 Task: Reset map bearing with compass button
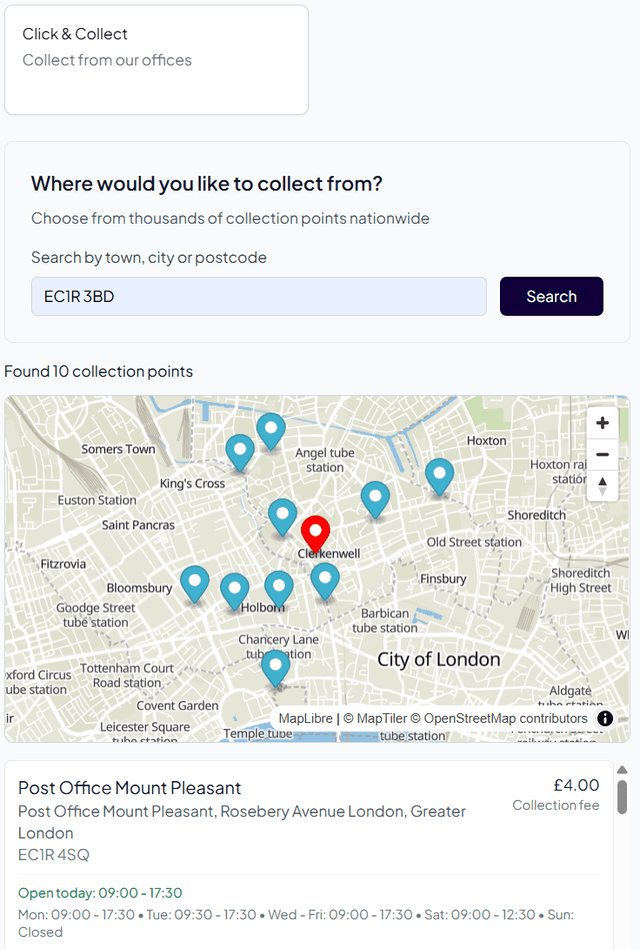click(x=602, y=485)
